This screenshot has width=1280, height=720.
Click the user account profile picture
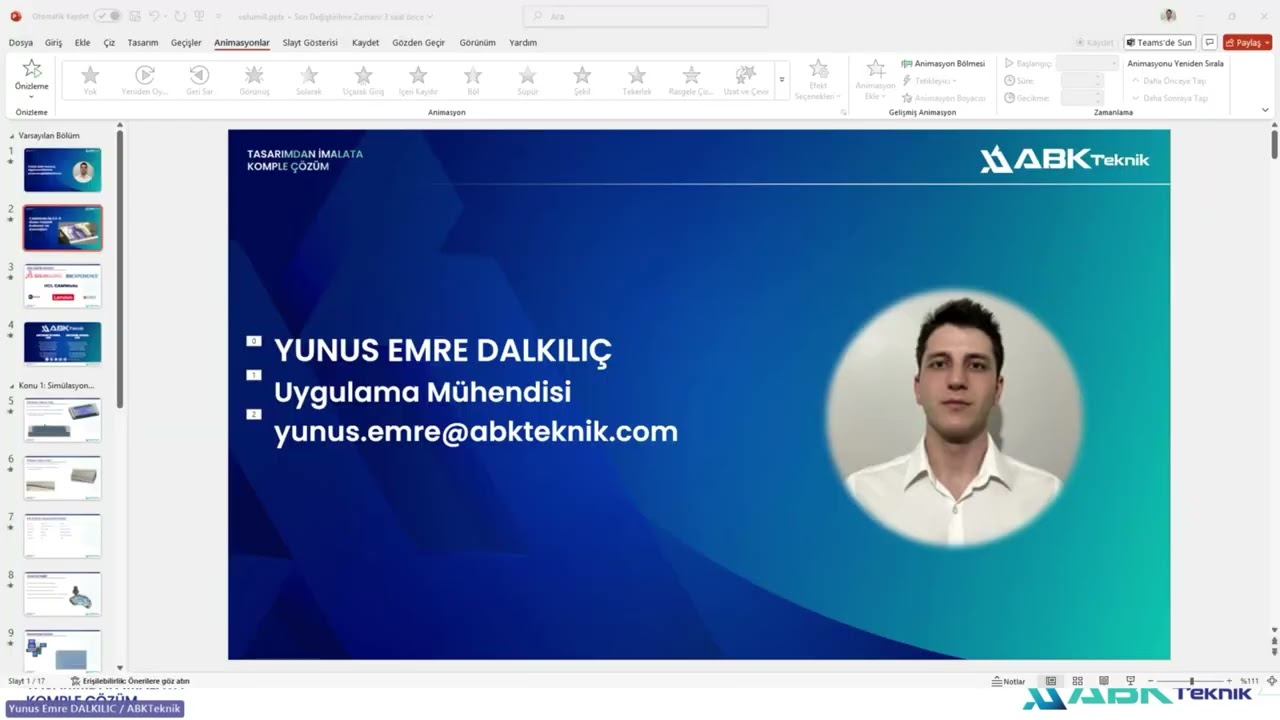[x=1168, y=16]
